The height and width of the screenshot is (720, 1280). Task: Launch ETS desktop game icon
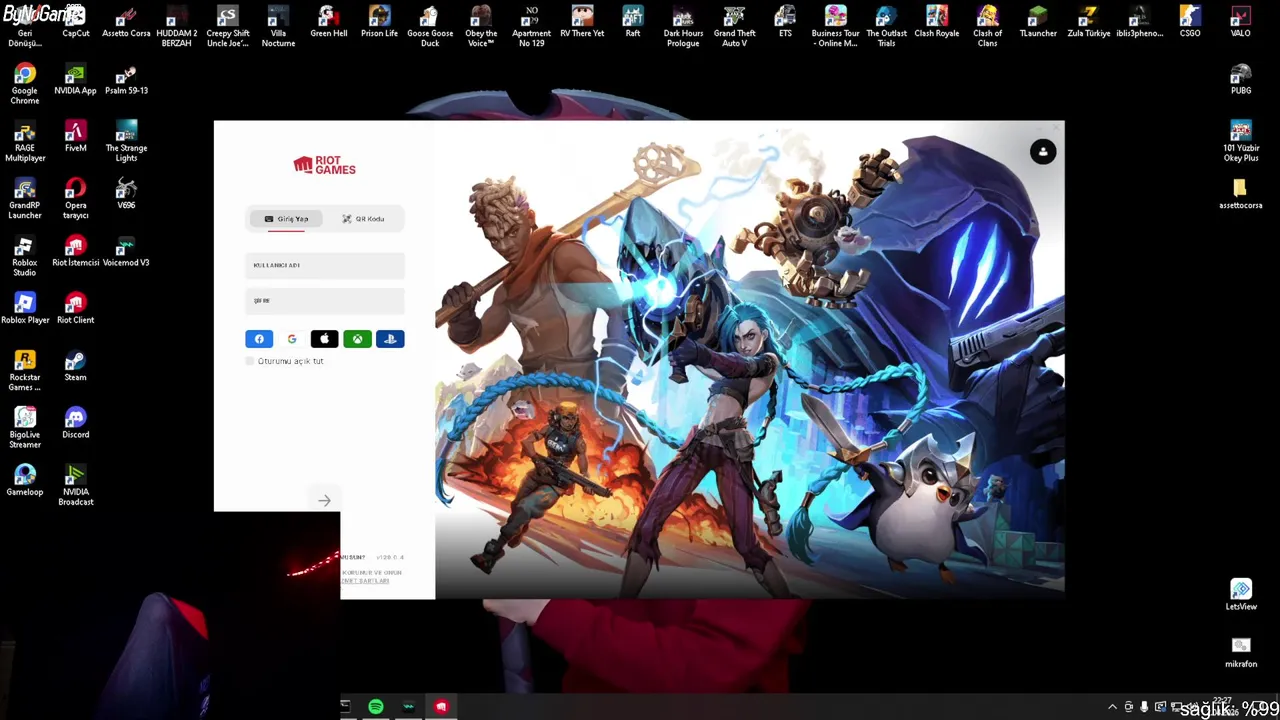[785, 22]
